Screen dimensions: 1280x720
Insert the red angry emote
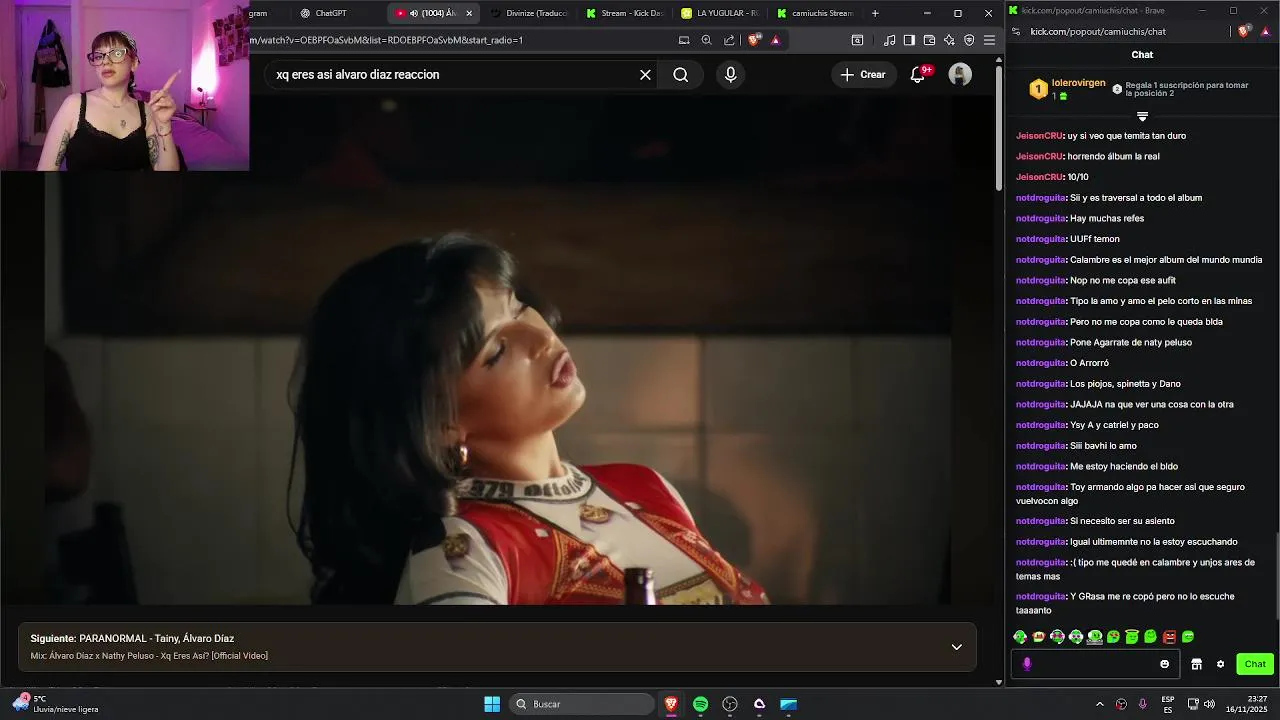point(1169,637)
